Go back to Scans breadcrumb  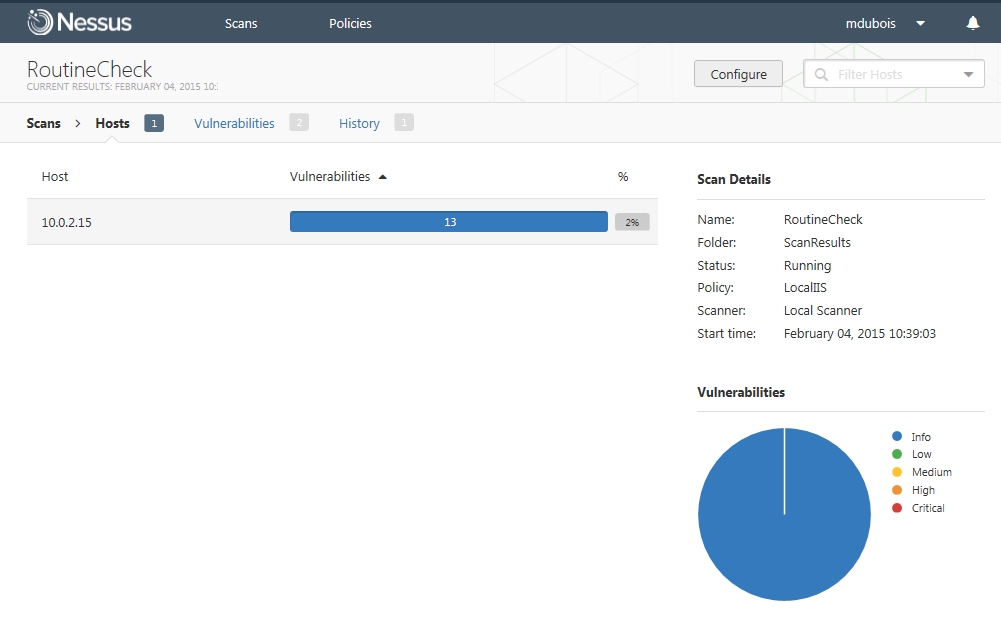43,123
